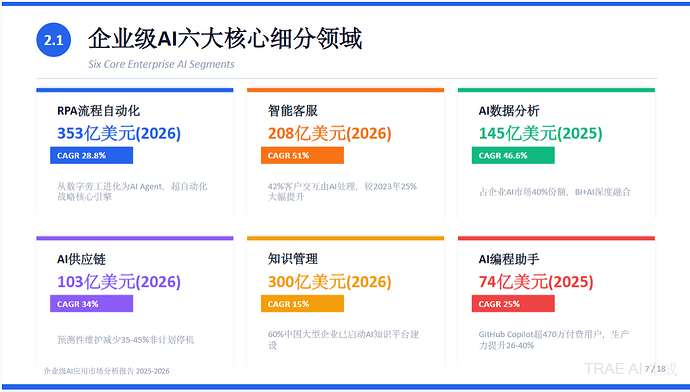Click the CAGR 28.8% blue badge
The image size is (690, 392).
[92, 156]
